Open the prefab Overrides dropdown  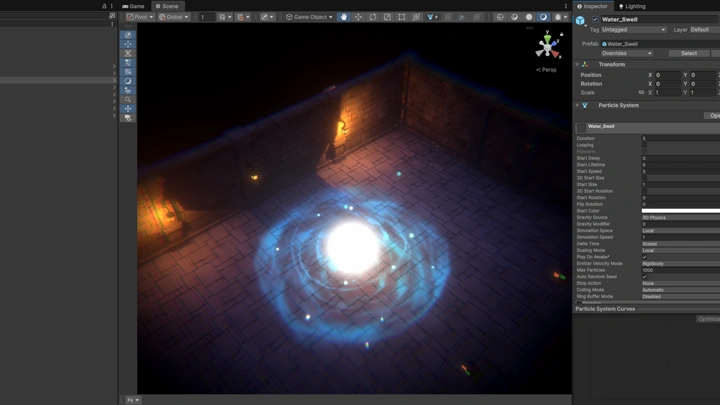[626, 53]
